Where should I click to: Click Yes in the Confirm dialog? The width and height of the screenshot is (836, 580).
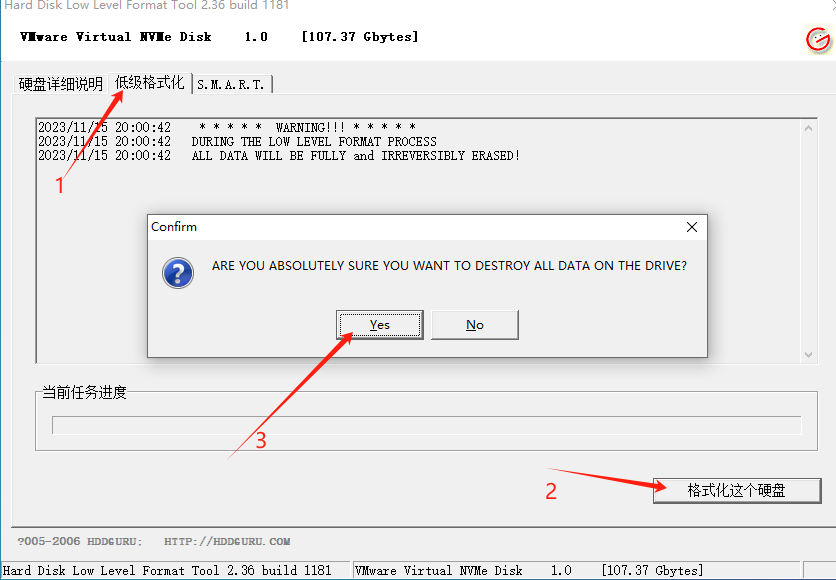click(x=380, y=325)
